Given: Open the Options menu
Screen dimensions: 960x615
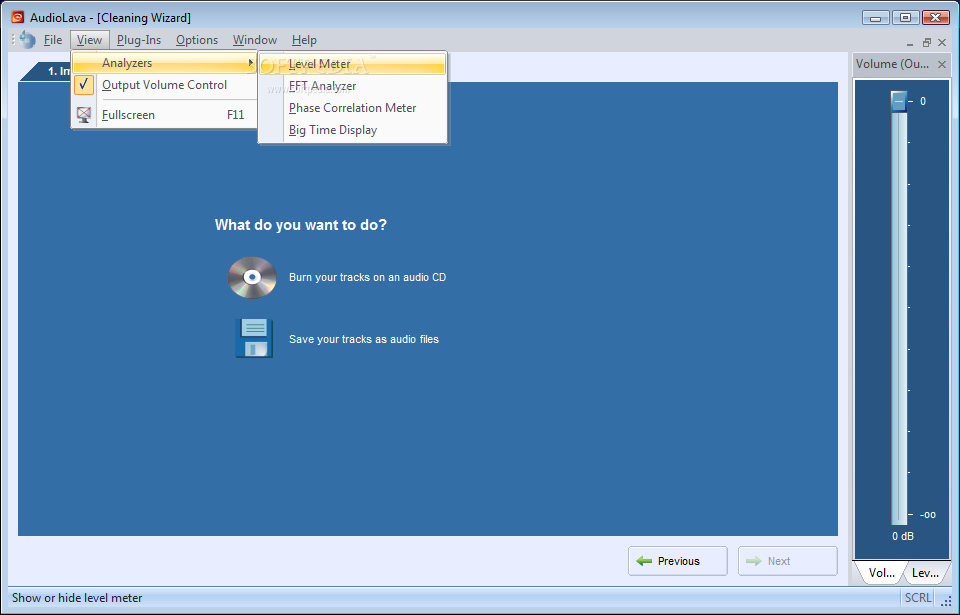Looking at the screenshot, I should [197, 40].
